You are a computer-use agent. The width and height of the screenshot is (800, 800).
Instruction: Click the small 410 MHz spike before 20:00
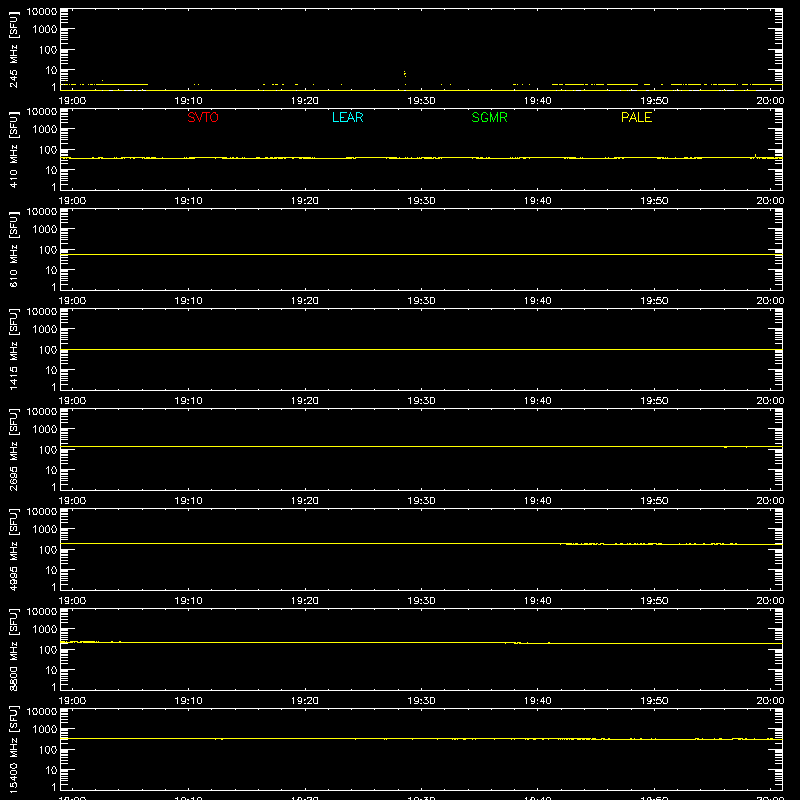click(755, 156)
